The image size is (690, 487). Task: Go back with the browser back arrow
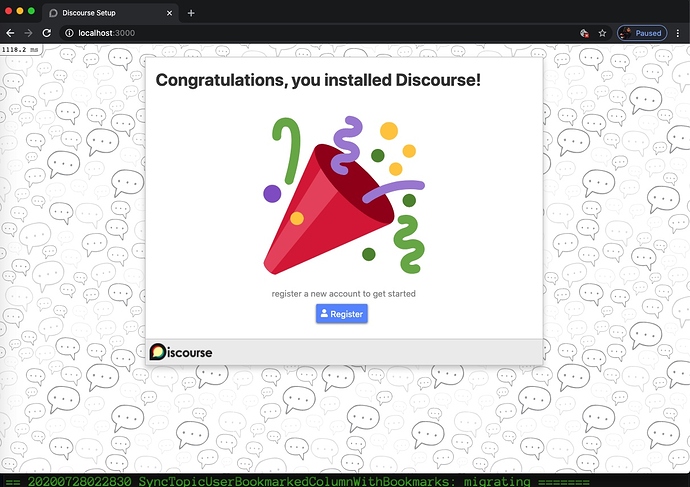pos(10,33)
